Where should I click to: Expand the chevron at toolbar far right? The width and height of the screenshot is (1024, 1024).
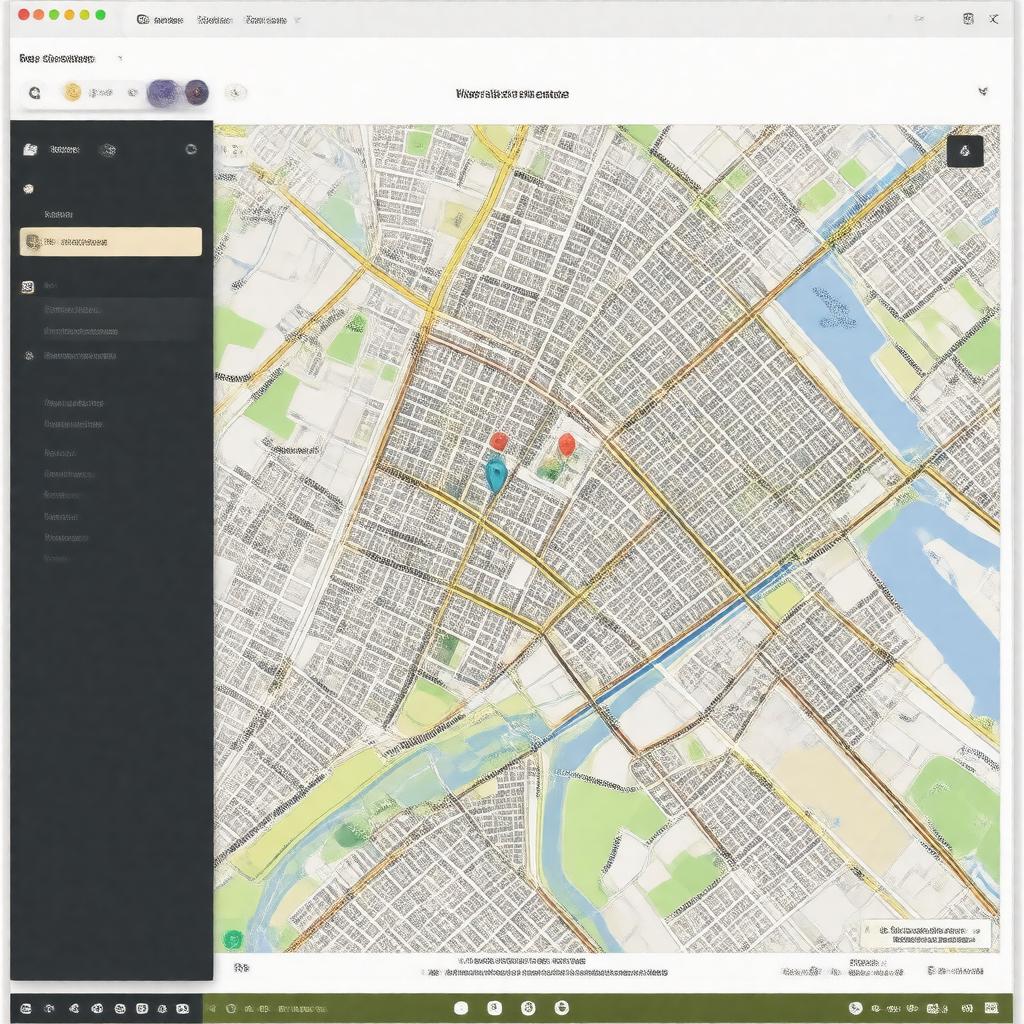coord(983,92)
